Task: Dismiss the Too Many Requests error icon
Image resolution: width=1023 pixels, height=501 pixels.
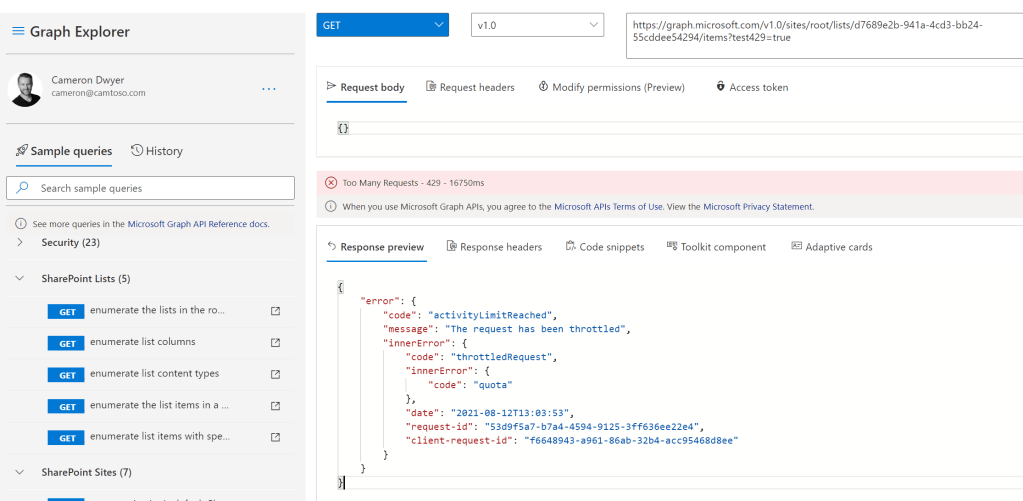Action: (331, 183)
